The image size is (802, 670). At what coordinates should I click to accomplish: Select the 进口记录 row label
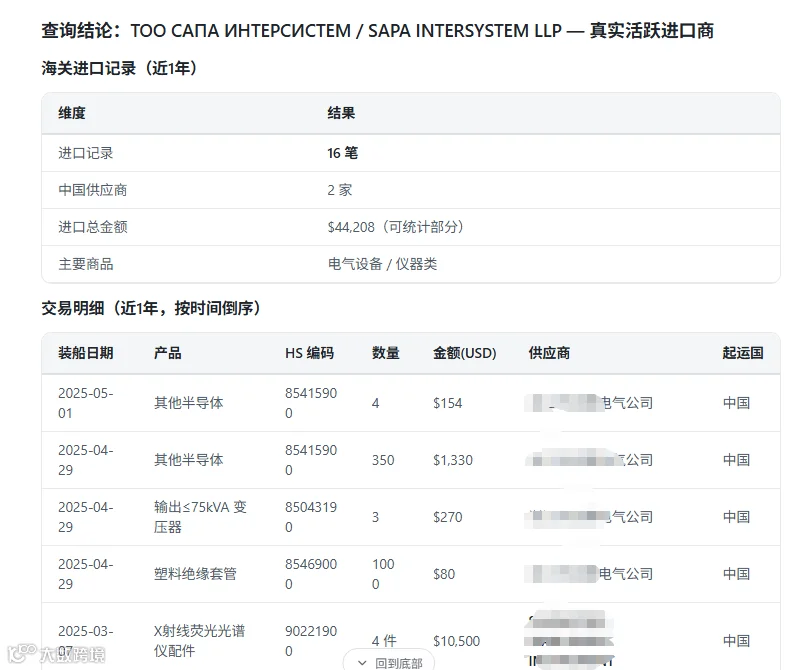(85, 153)
